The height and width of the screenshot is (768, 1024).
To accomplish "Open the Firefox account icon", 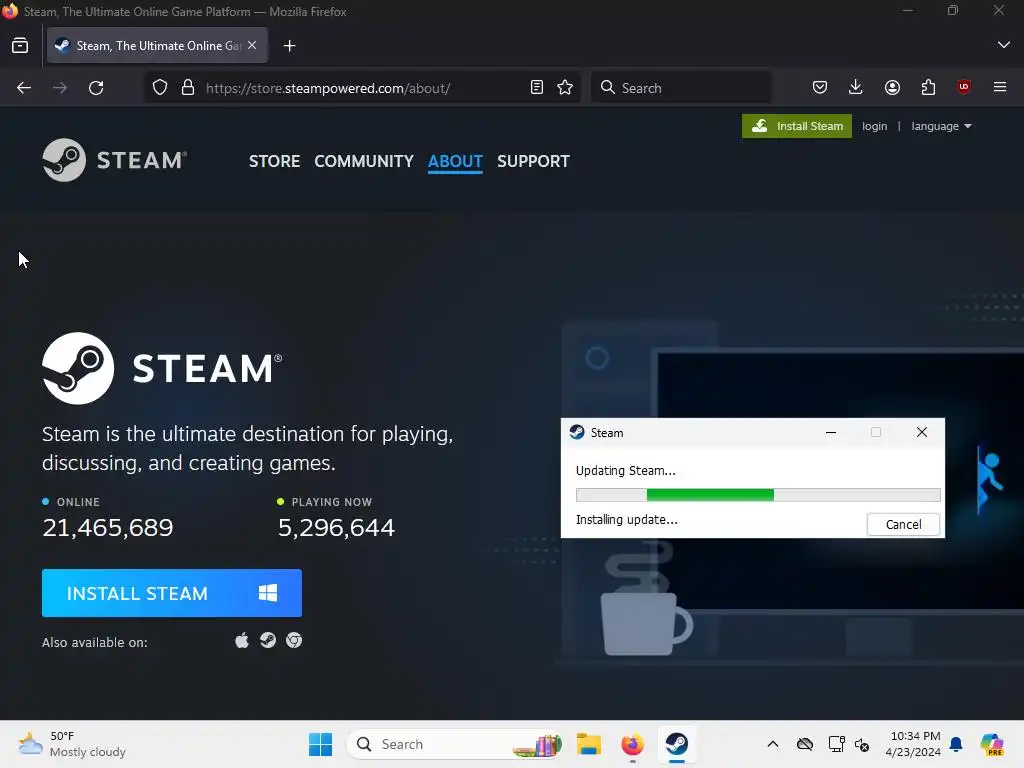I will [x=892, y=88].
